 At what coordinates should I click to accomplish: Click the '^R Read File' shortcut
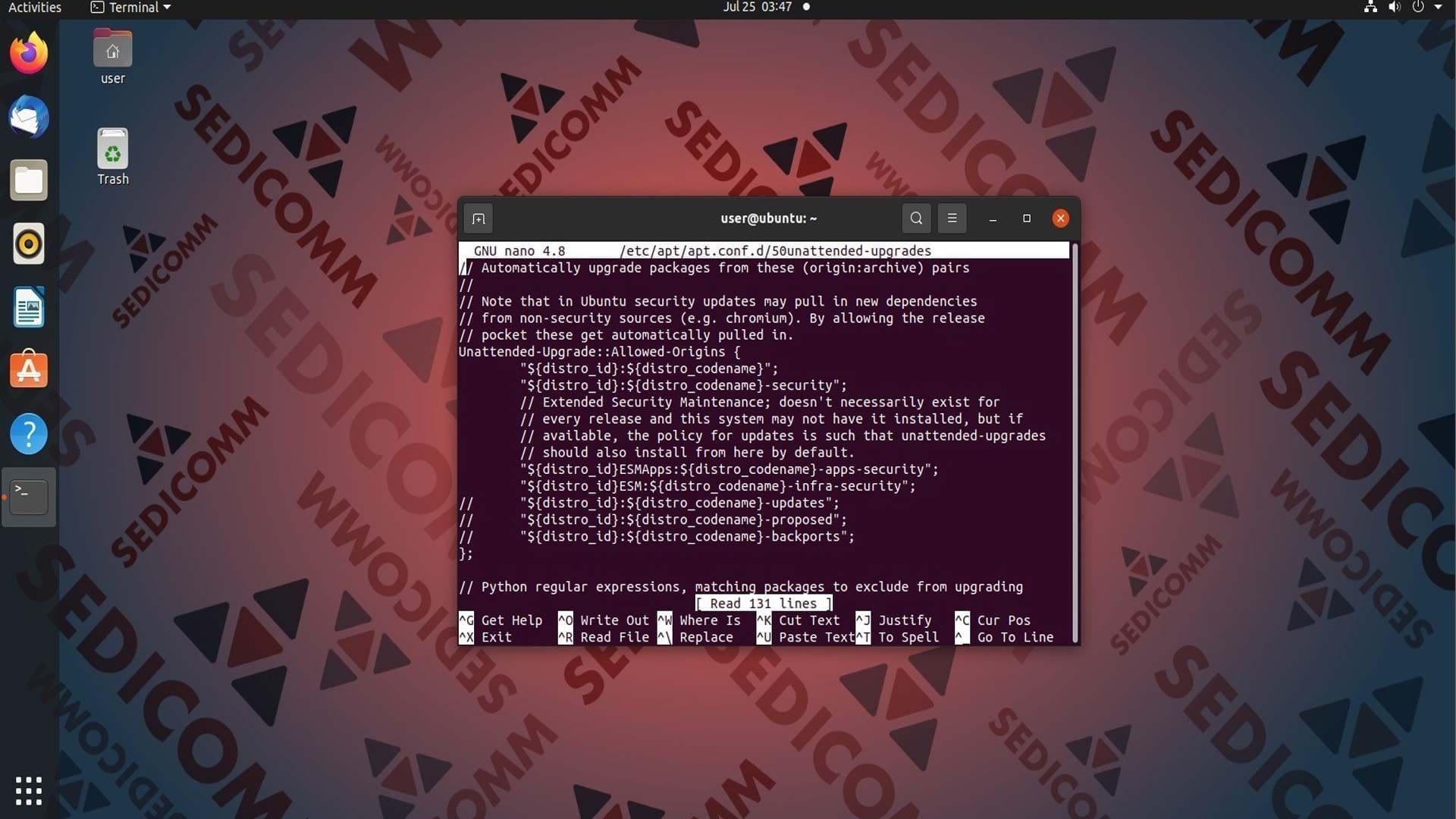coord(604,637)
